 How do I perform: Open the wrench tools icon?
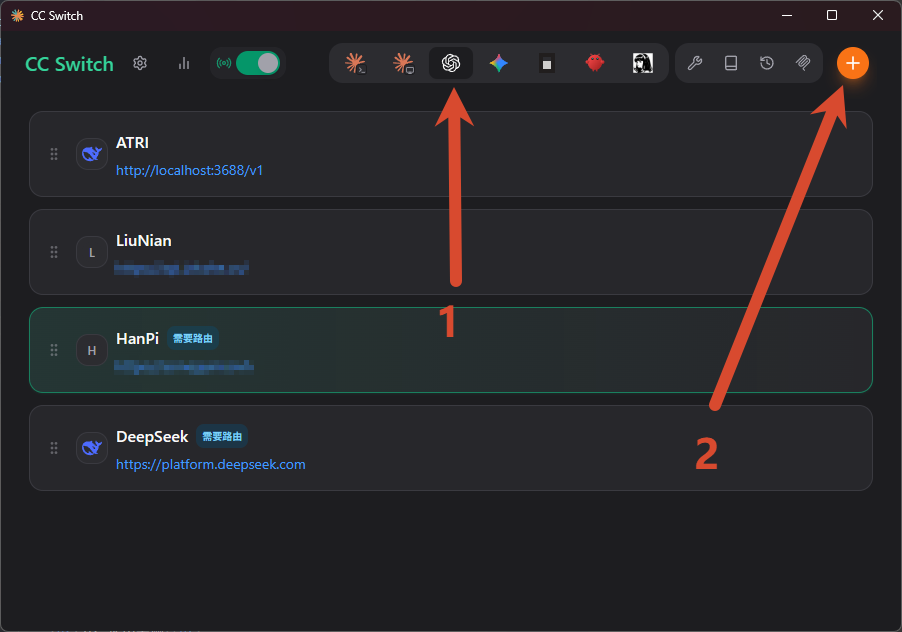click(695, 63)
